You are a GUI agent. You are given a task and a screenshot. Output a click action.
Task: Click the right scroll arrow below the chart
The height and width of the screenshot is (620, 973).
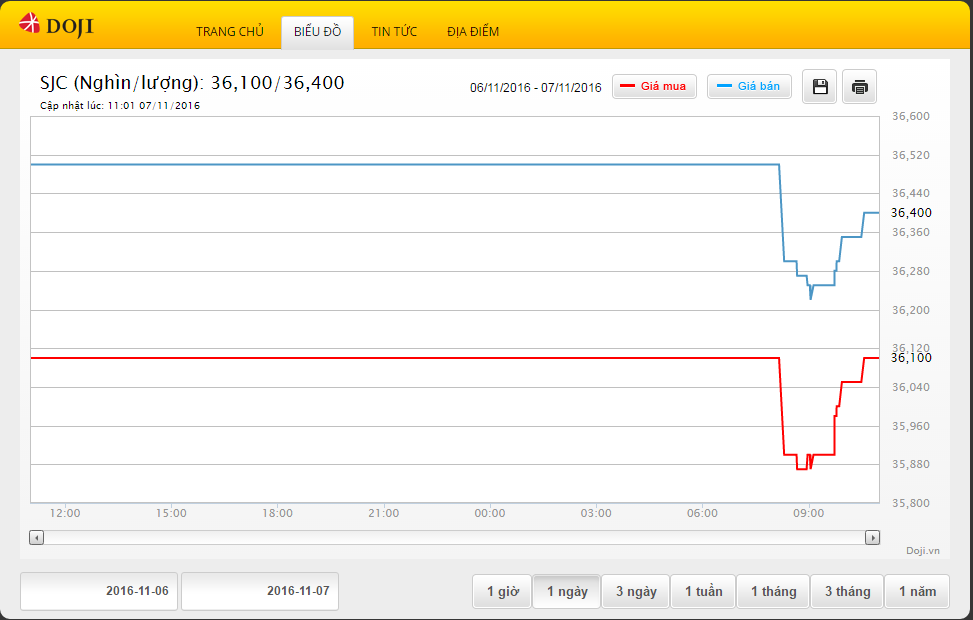pos(872,537)
